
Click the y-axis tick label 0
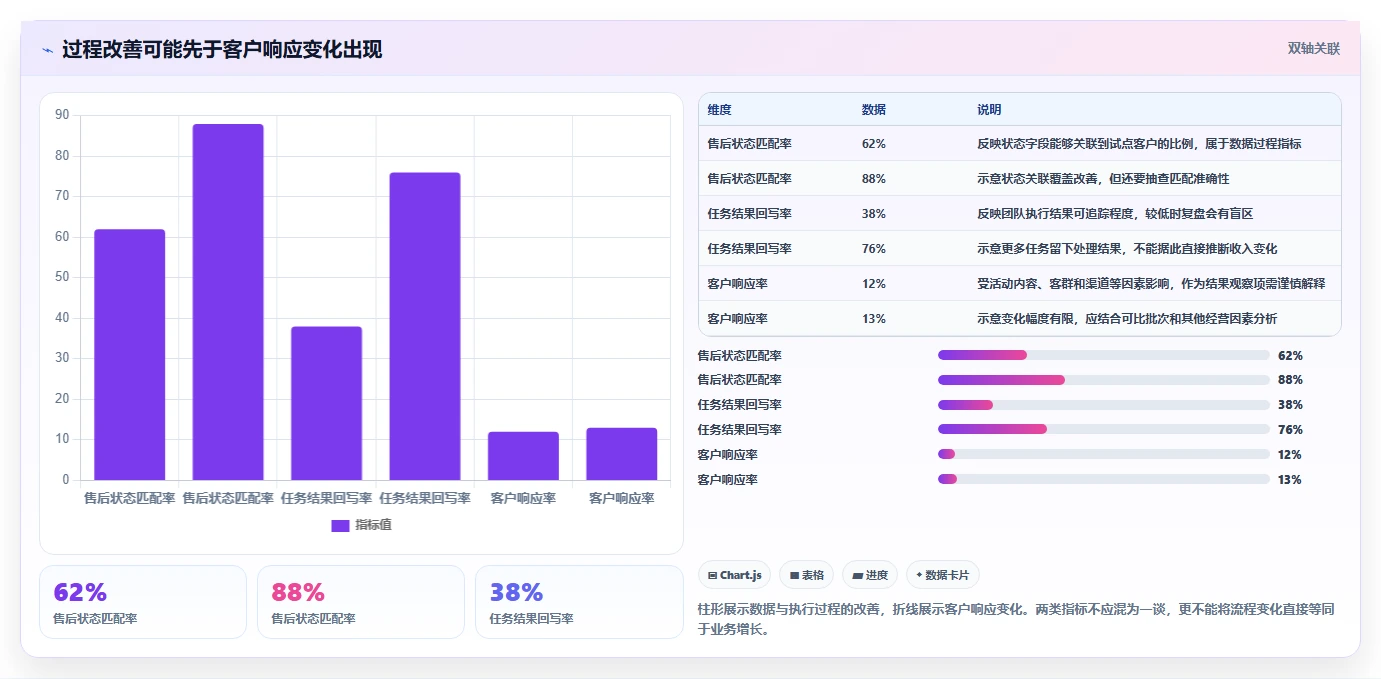point(66,480)
